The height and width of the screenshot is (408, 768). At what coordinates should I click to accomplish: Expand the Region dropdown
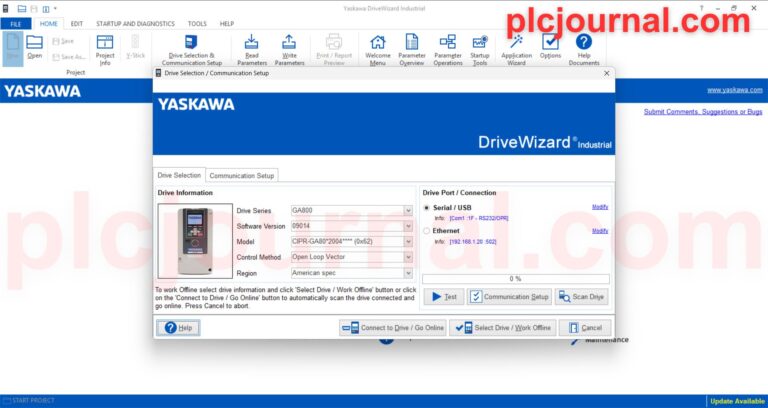(408, 273)
